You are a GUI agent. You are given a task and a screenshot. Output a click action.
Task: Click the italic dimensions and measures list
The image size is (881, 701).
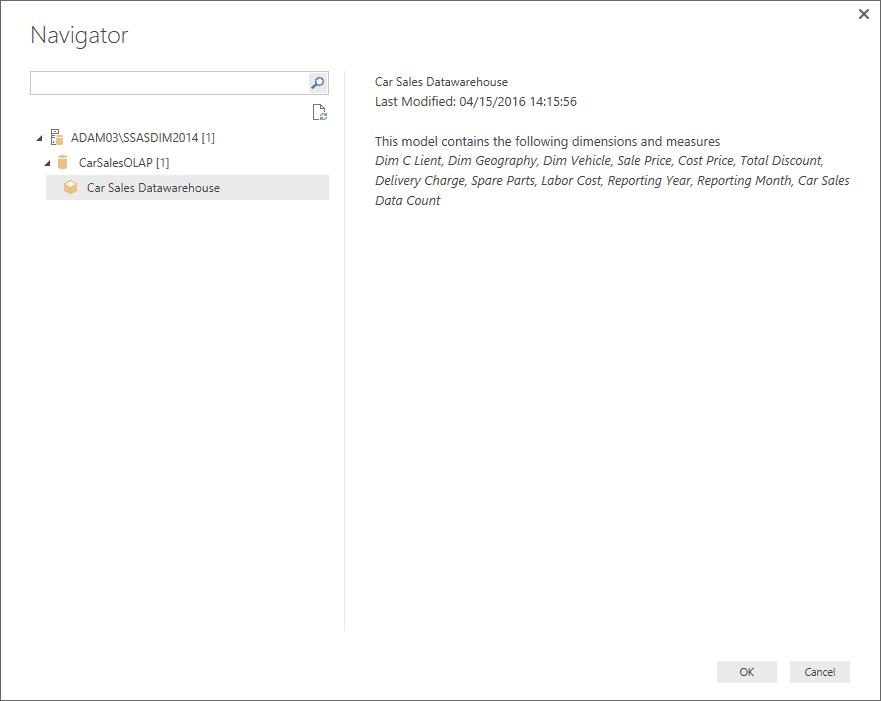tap(612, 180)
